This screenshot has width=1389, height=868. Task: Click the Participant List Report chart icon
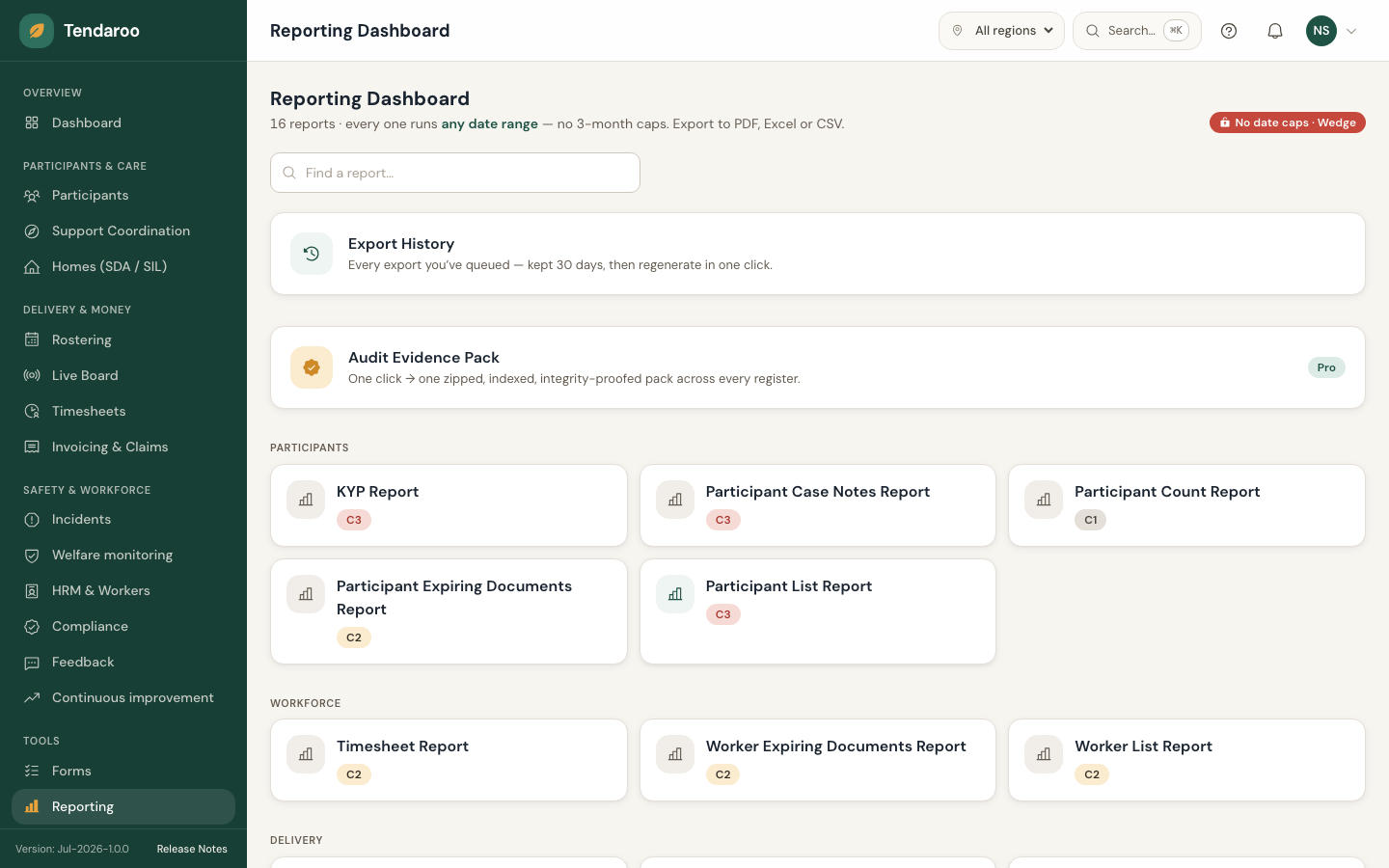pyautogui.click(x=675, y=594)
